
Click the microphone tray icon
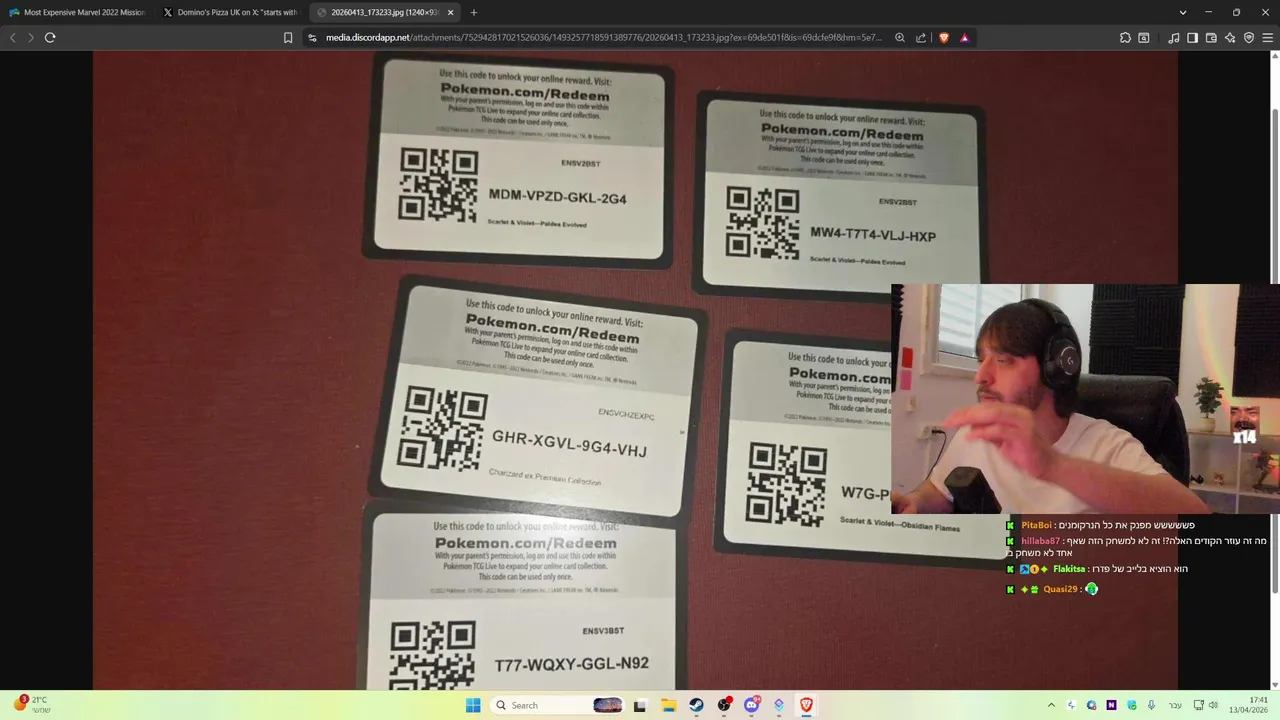coord(1151,705)
